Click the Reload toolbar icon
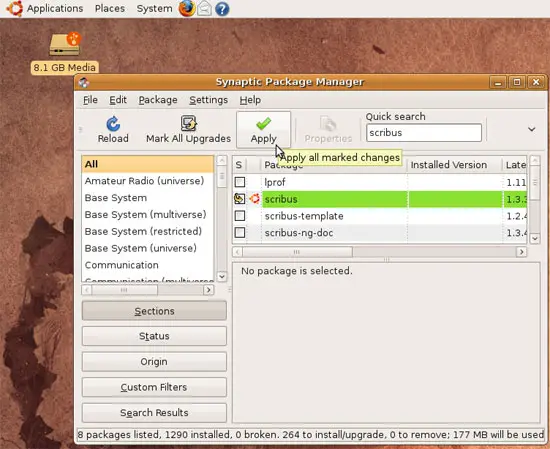Viewport: 550px width, 449px height. coord(113,124)
